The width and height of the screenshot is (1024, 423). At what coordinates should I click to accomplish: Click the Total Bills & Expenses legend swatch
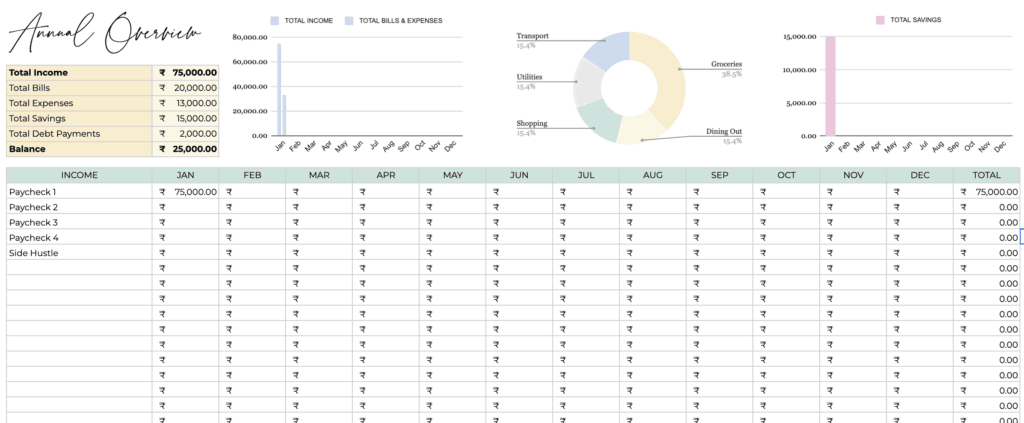pos(349,20)
